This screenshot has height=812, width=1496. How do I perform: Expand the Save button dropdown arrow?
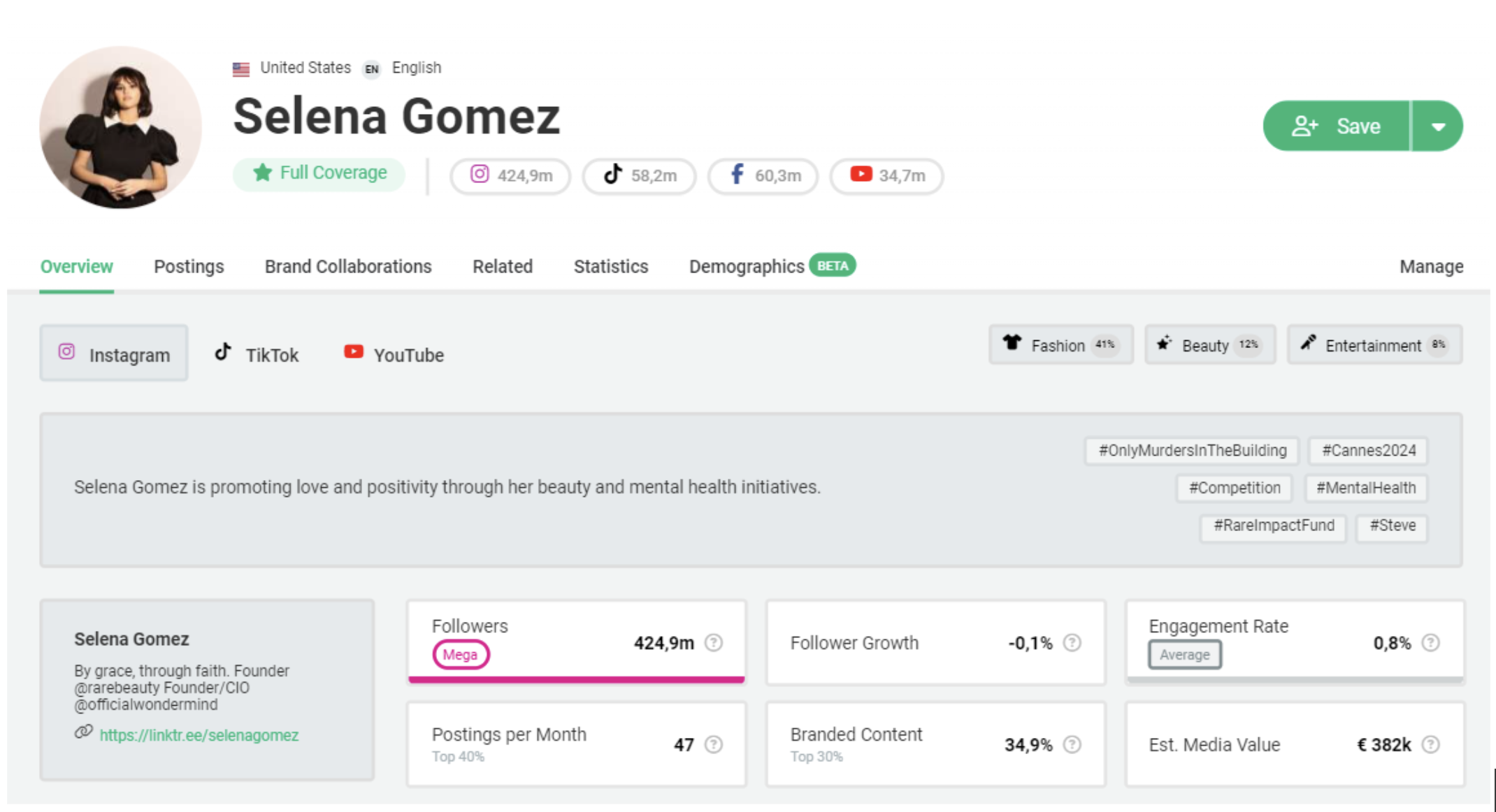coord(1439,126)
